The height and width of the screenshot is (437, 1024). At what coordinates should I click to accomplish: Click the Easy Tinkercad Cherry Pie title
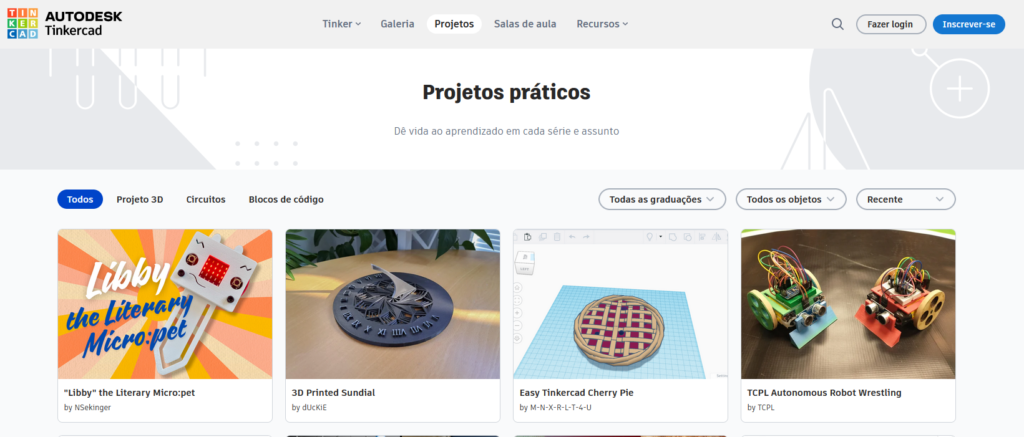click(576, 393)
